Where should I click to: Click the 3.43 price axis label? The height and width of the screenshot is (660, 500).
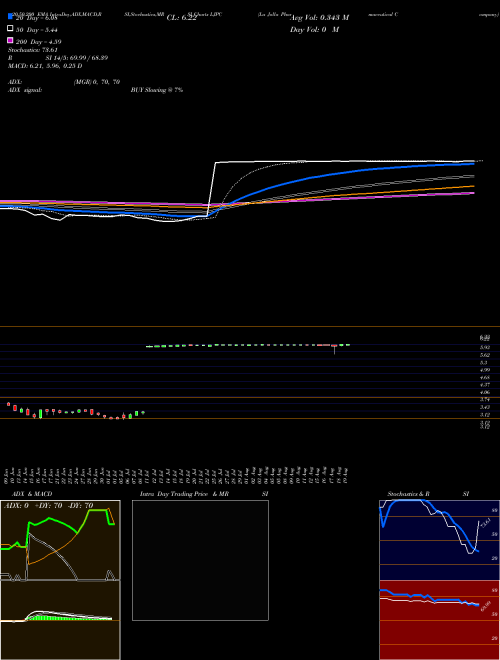click(x=484, y=407)
